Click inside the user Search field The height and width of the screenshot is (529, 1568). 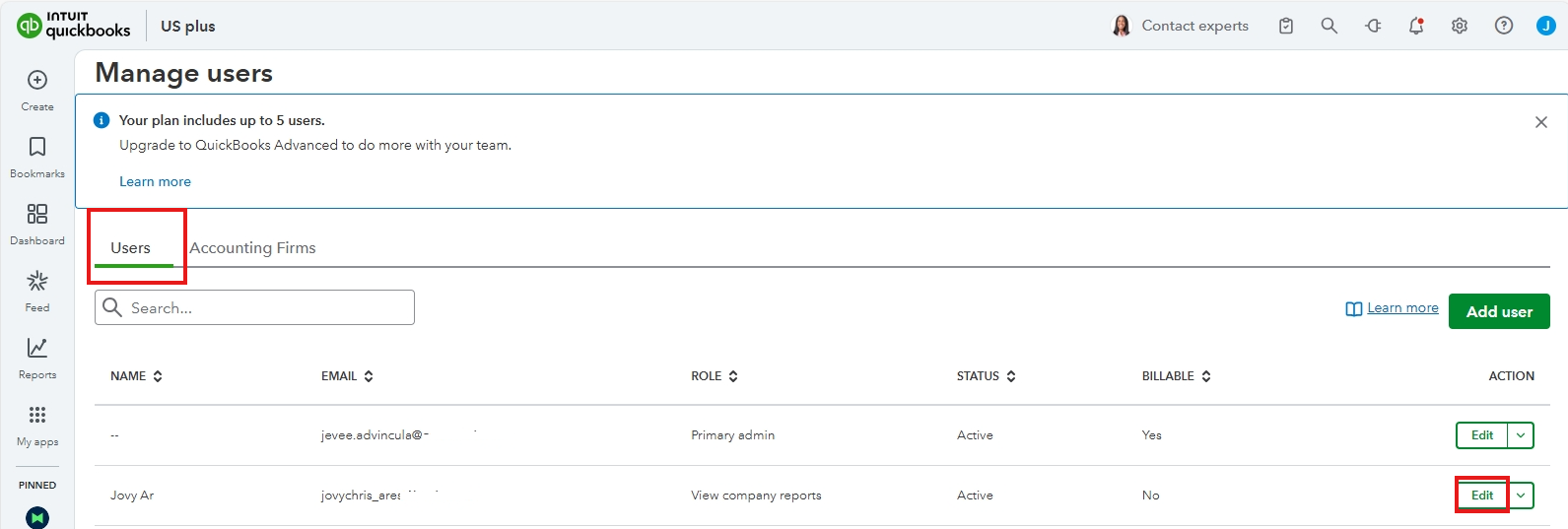click(x=266, y=307)
